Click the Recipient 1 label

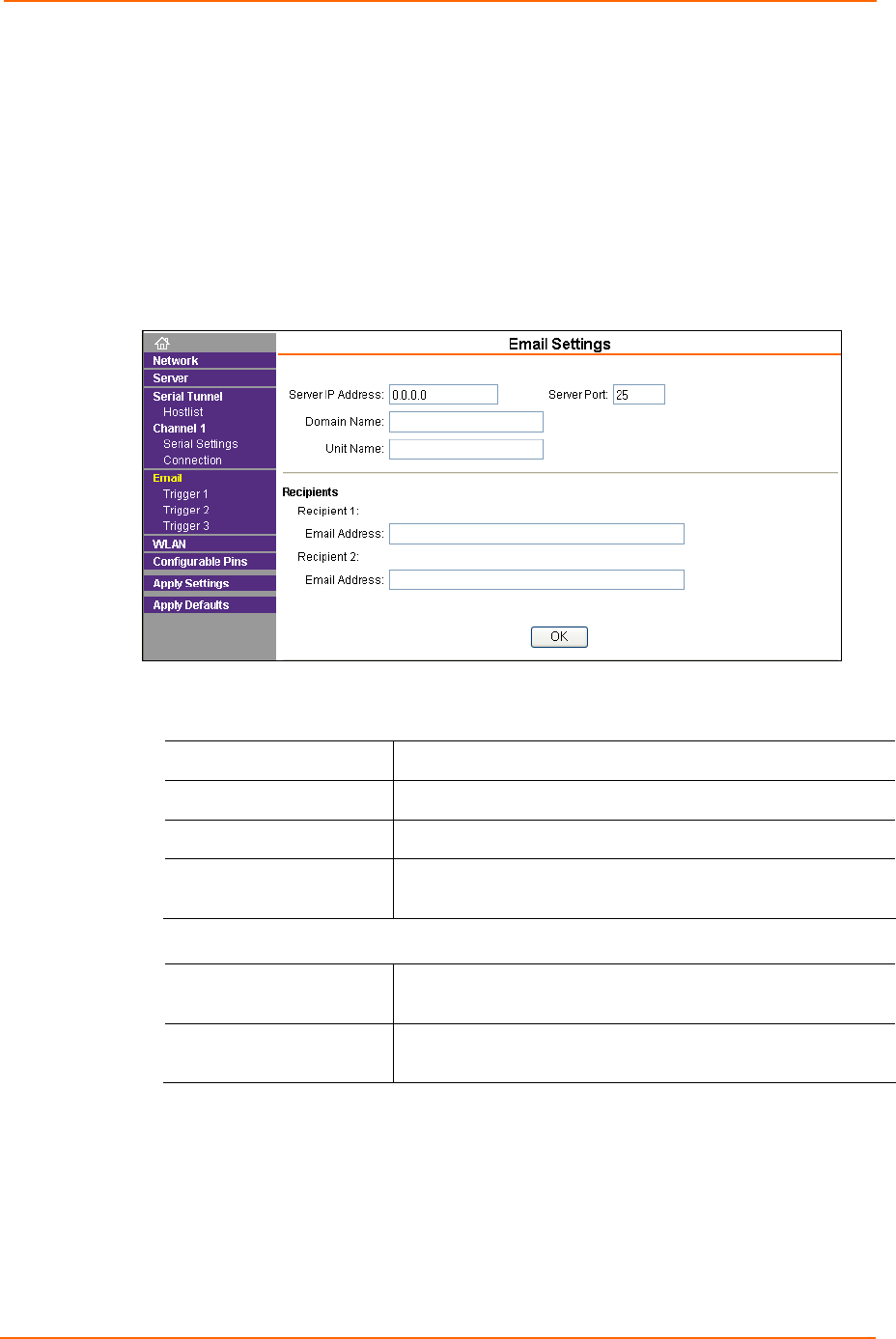pyautogui.click(x=328, y=512)
